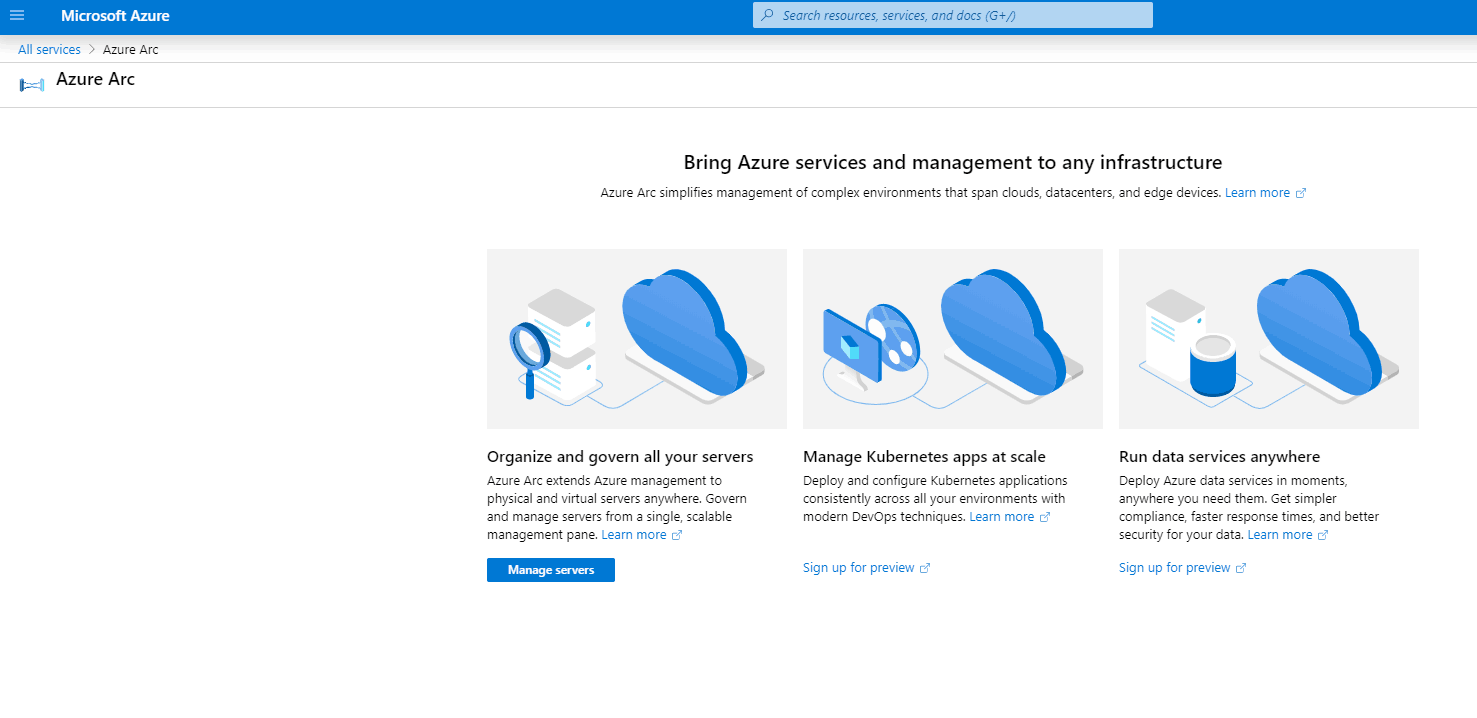Open Learn more in servers description
This screenshot has width=1477, height=718.
coord(634,535)
